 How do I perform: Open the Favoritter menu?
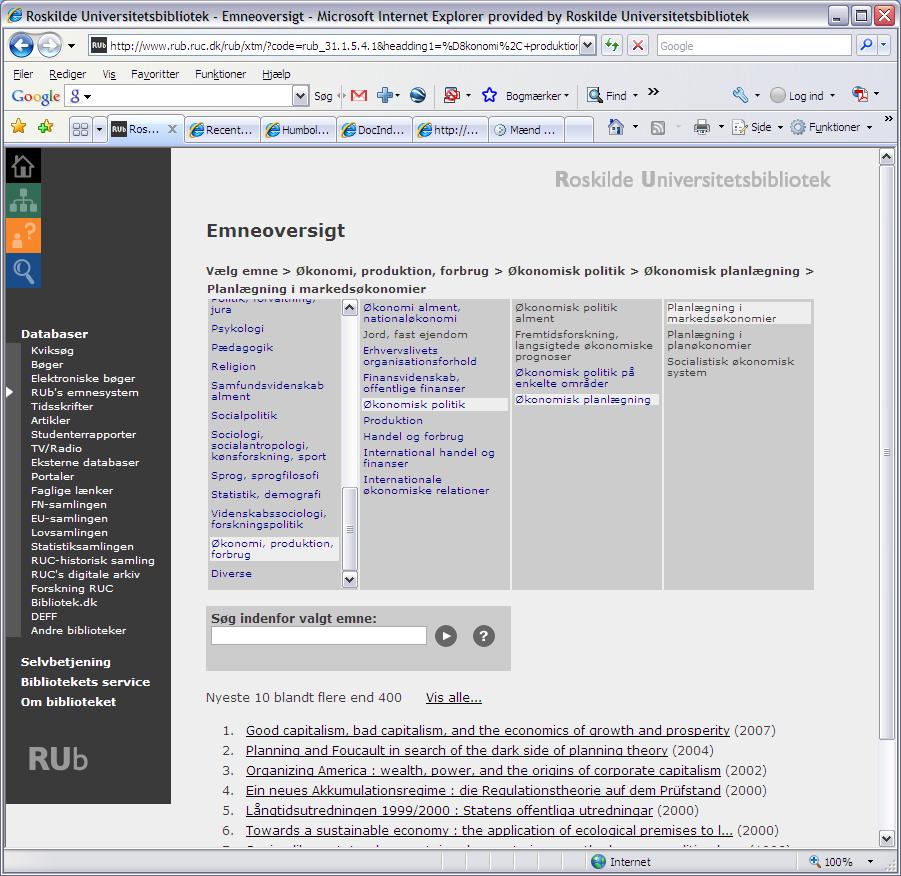click(x=155, y=74)
